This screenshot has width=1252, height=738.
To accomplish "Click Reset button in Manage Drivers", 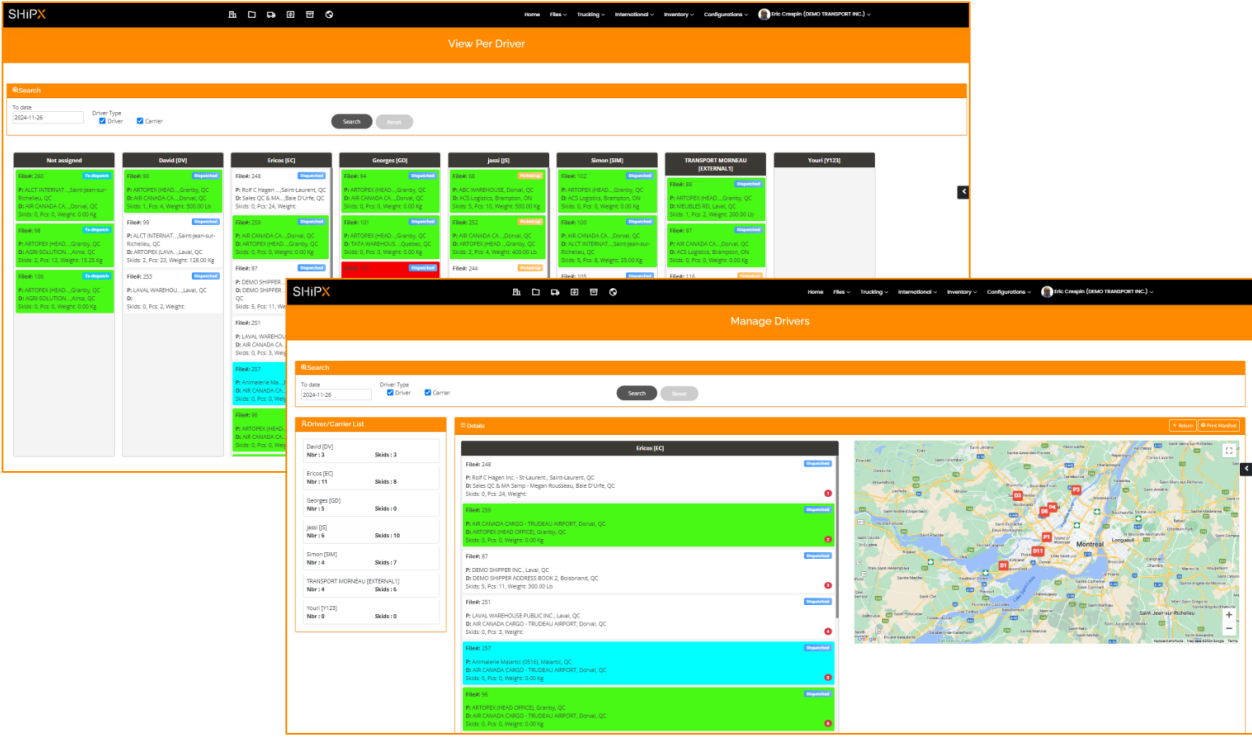I will click(x=679, y=393).
